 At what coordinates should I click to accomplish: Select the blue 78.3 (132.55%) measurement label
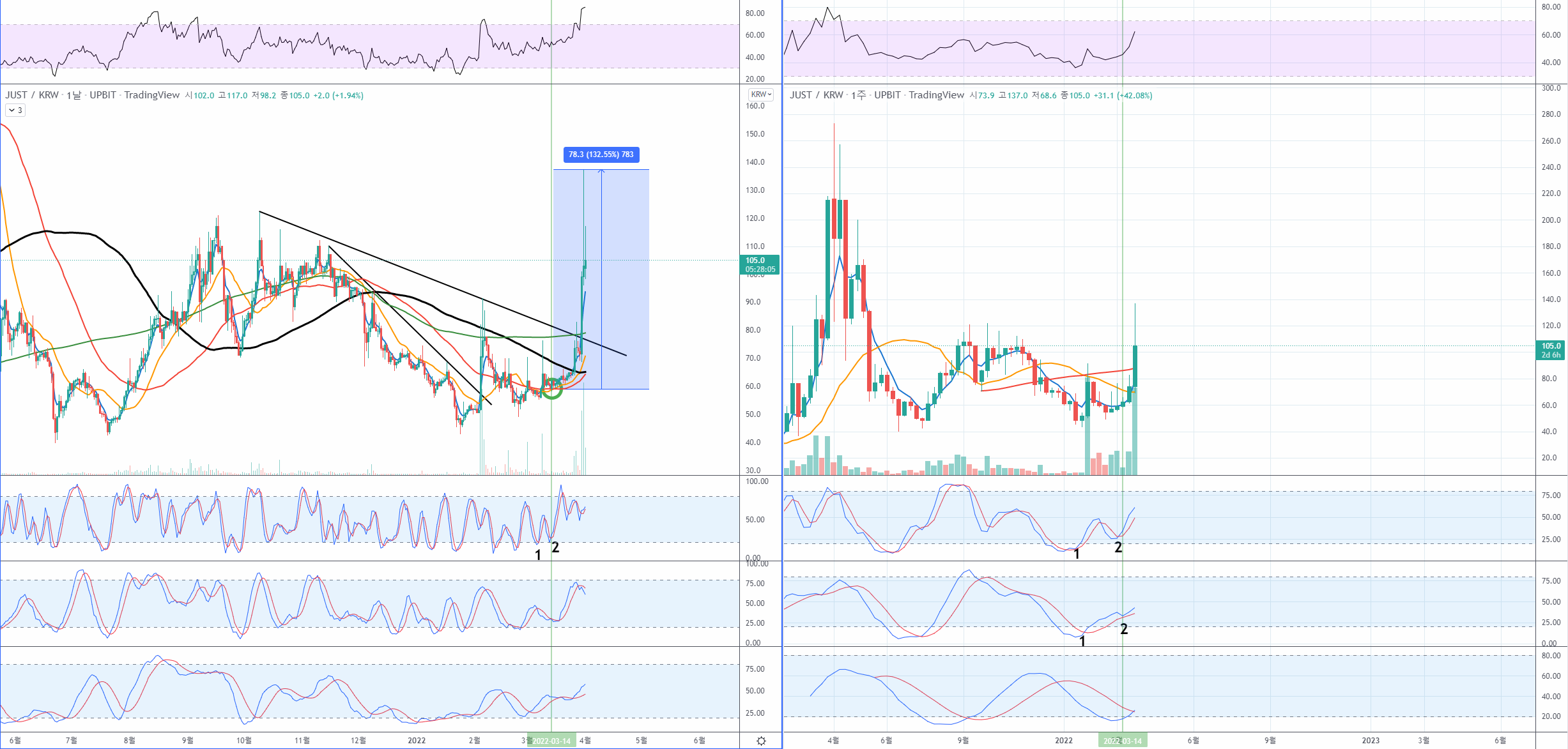[x=601, y=155]
